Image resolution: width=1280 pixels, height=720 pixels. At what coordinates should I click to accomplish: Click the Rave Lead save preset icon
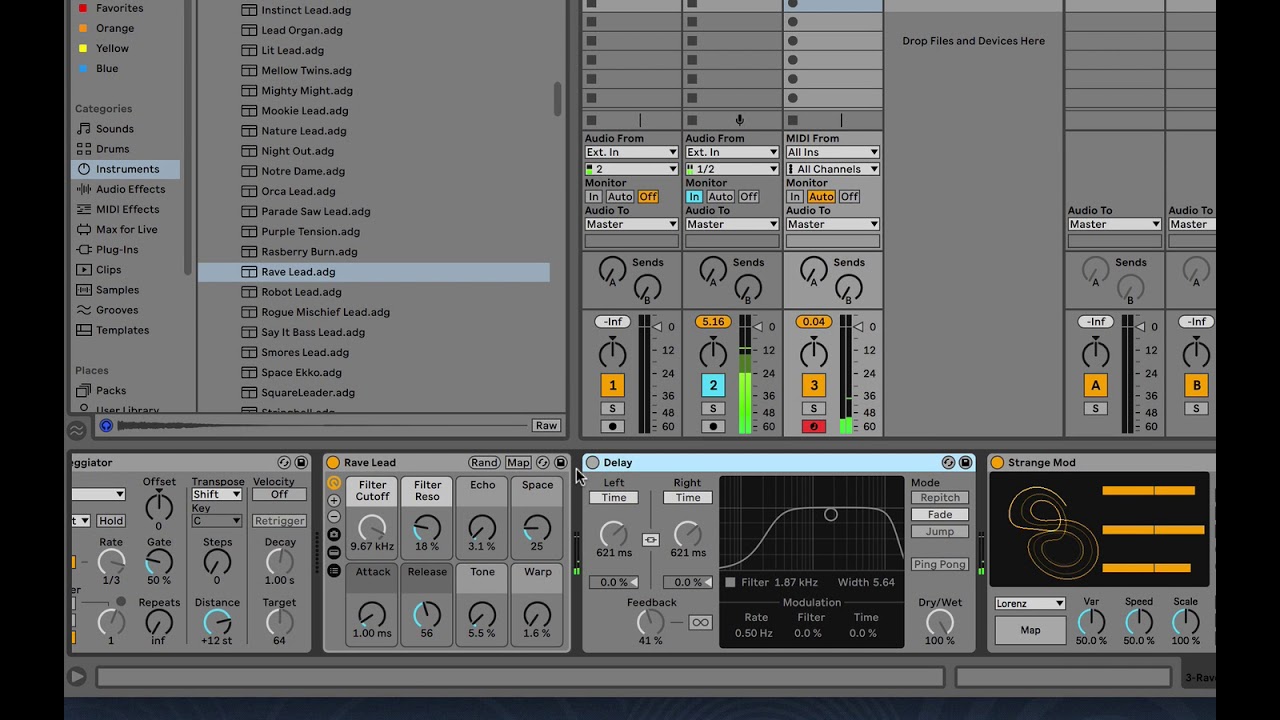coord(560,463)
